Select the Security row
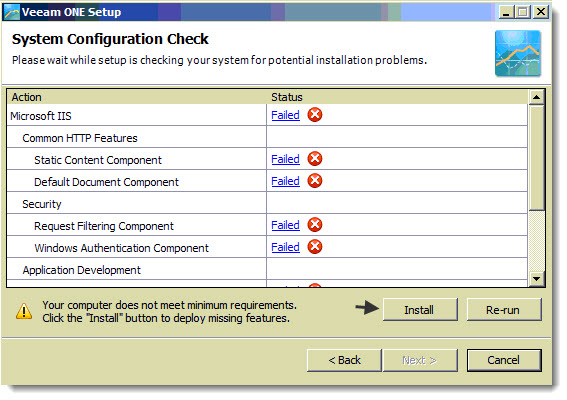The height and width of the screenshot is (400, 567). (267, 204)
